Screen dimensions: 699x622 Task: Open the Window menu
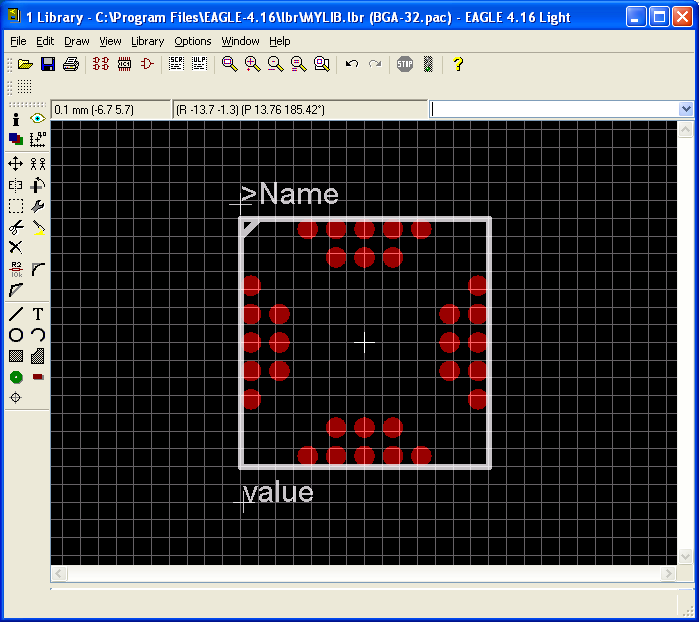click(240, 41)
